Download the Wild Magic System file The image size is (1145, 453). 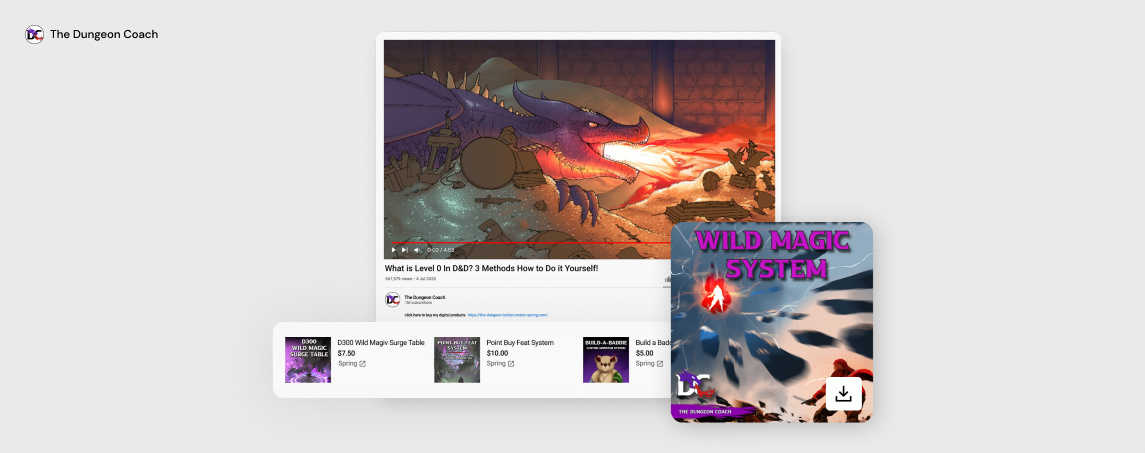click(x=843, y=395)
